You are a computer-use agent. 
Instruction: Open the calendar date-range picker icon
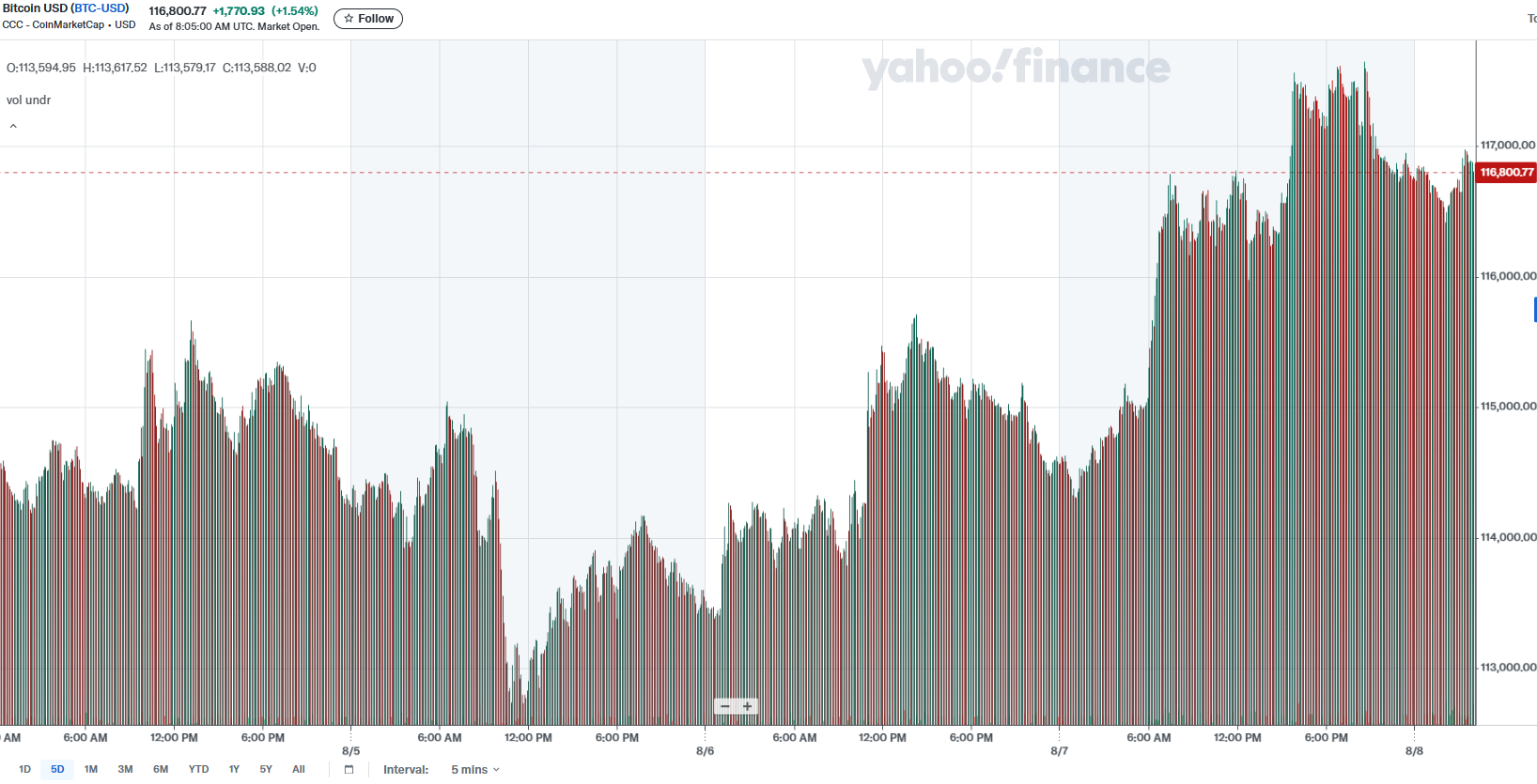coord(349,769)
